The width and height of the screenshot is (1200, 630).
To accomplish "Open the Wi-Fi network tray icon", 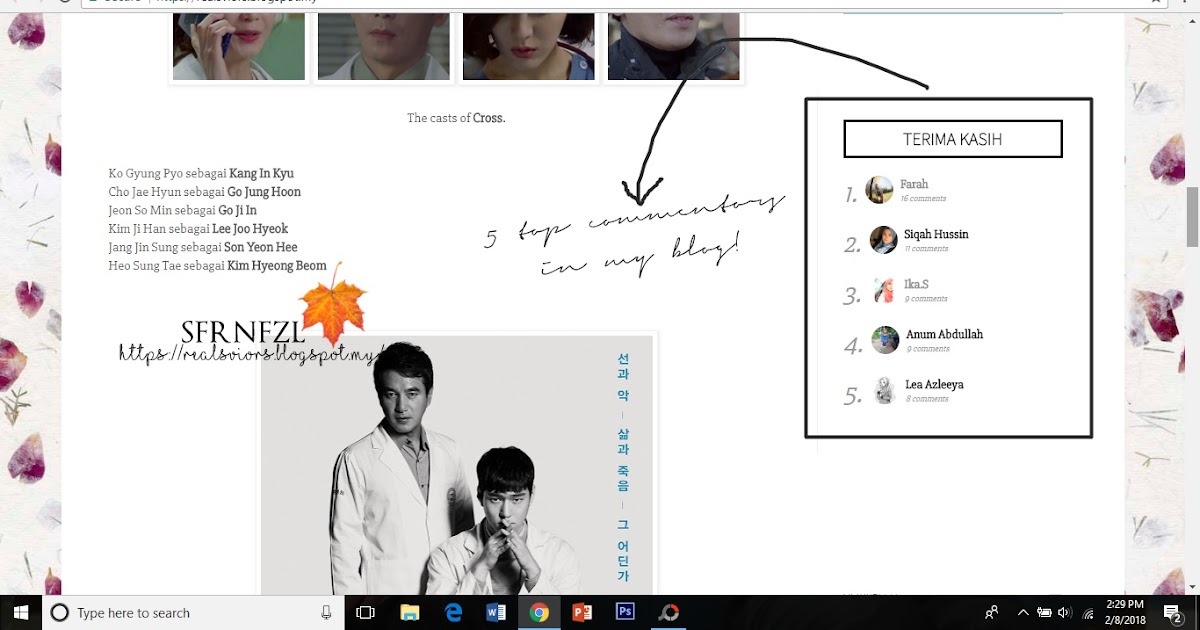I will 1087,613.
